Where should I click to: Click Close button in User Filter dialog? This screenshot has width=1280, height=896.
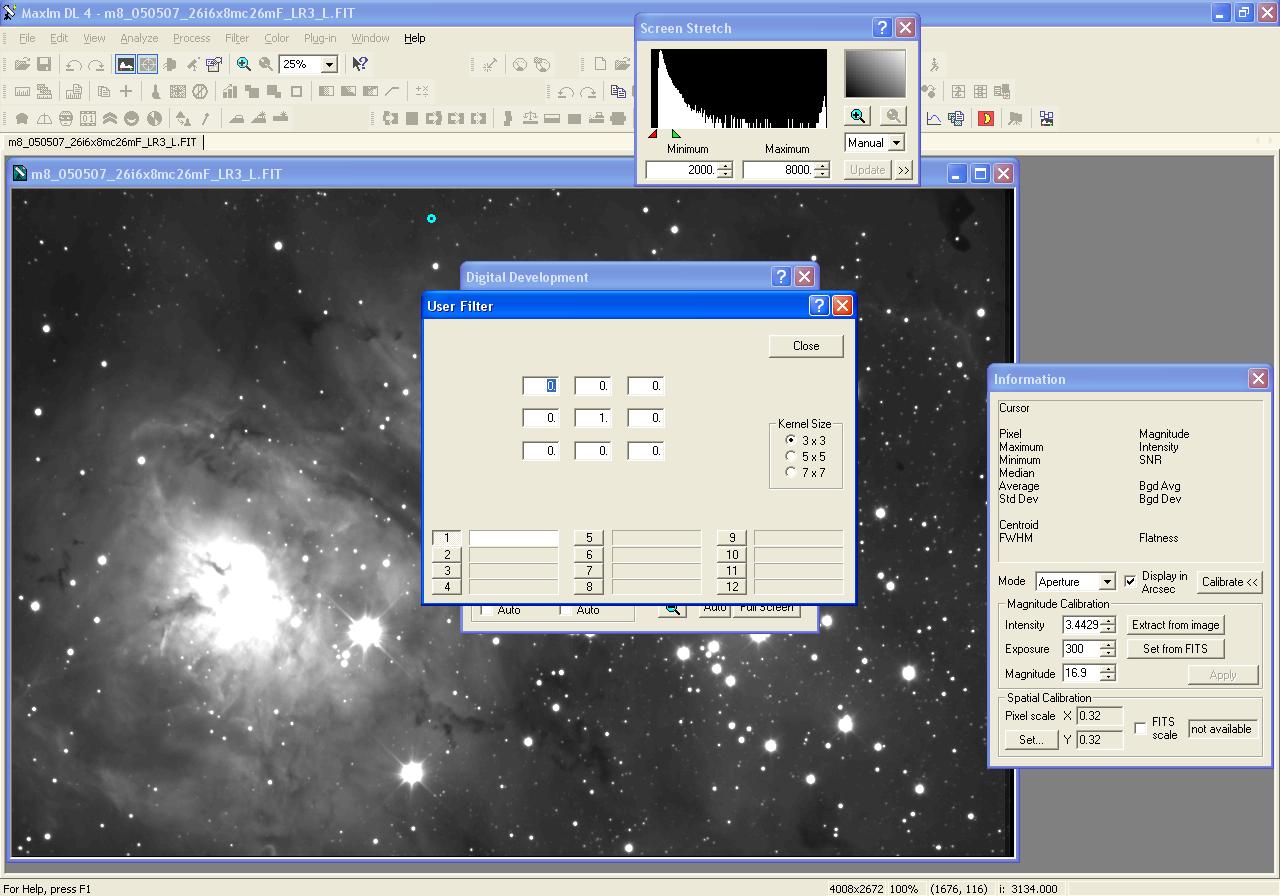click(x=806, y=346)
